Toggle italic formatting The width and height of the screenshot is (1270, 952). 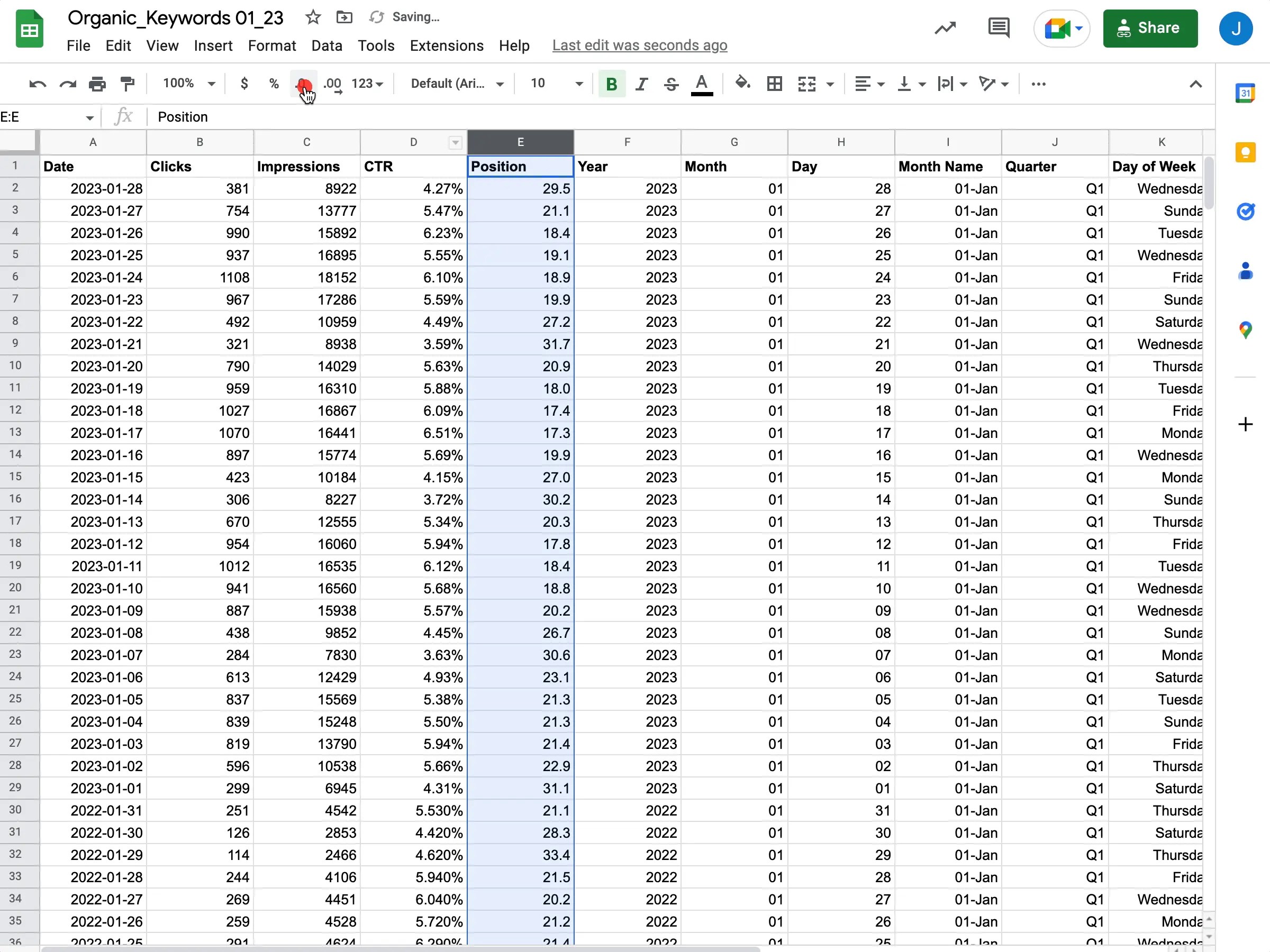pyautogui.click(x=641, y=84)
